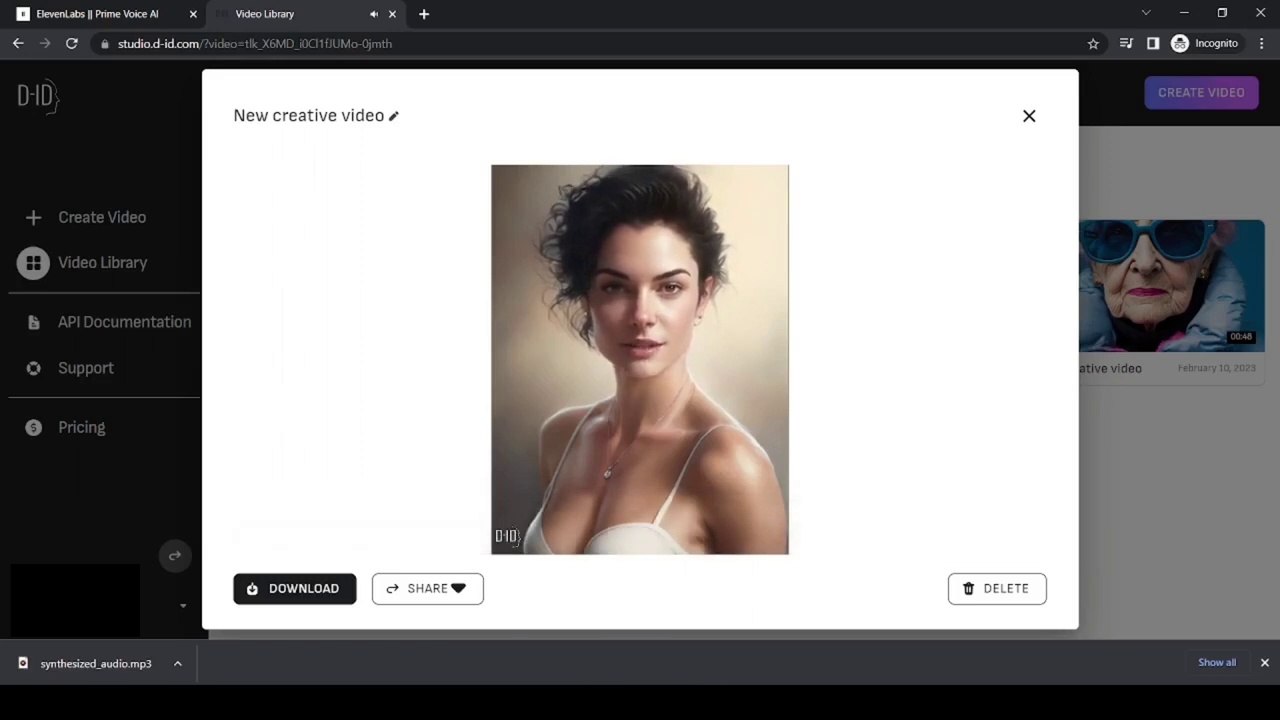Open the elderly woman sunglasses video thumbnail
Image resolution: width=1280 pixels, height=720 pixels.
(1171, 286)
